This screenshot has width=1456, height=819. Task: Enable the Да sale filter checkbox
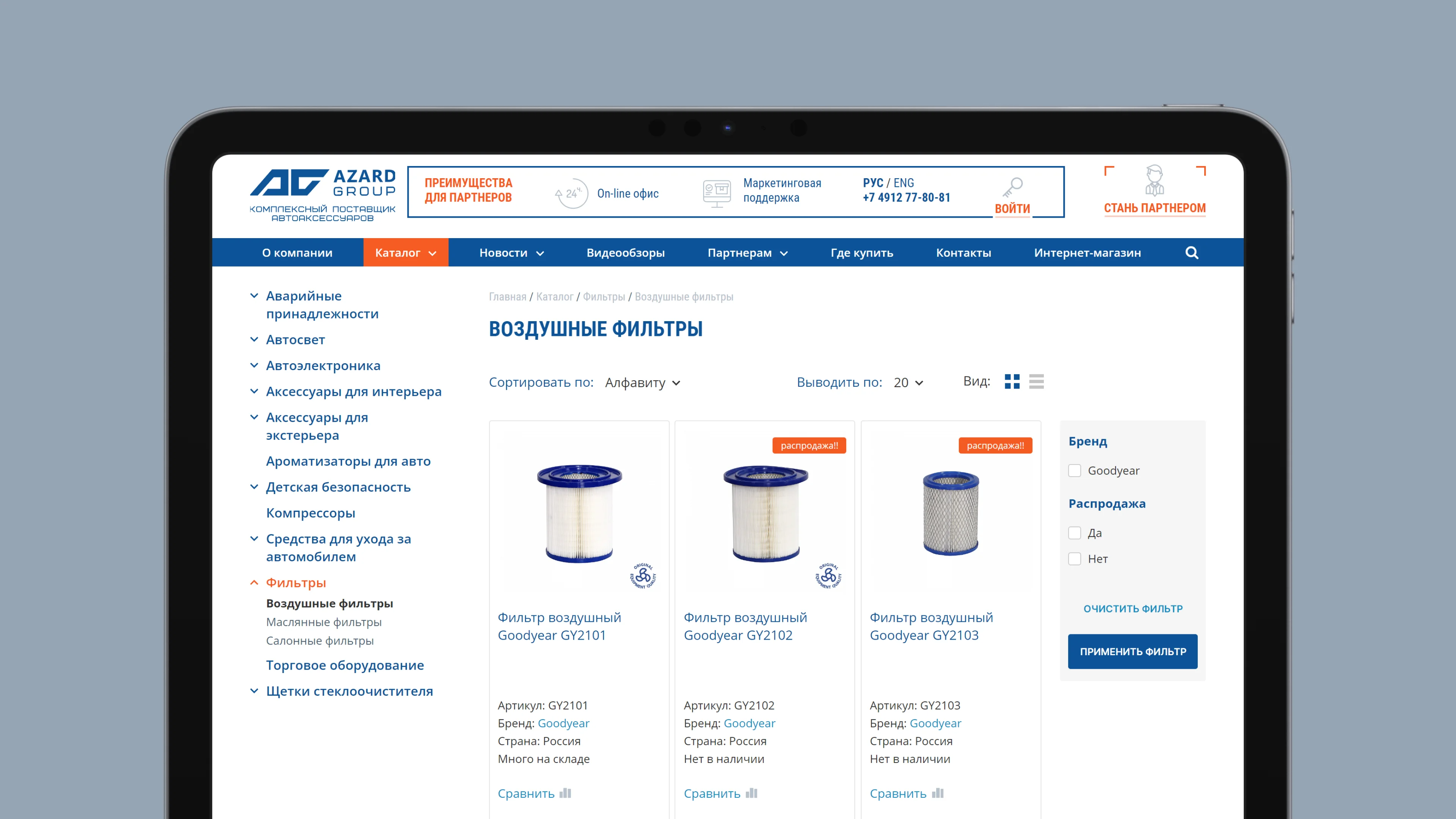[x=1075, y=533]
